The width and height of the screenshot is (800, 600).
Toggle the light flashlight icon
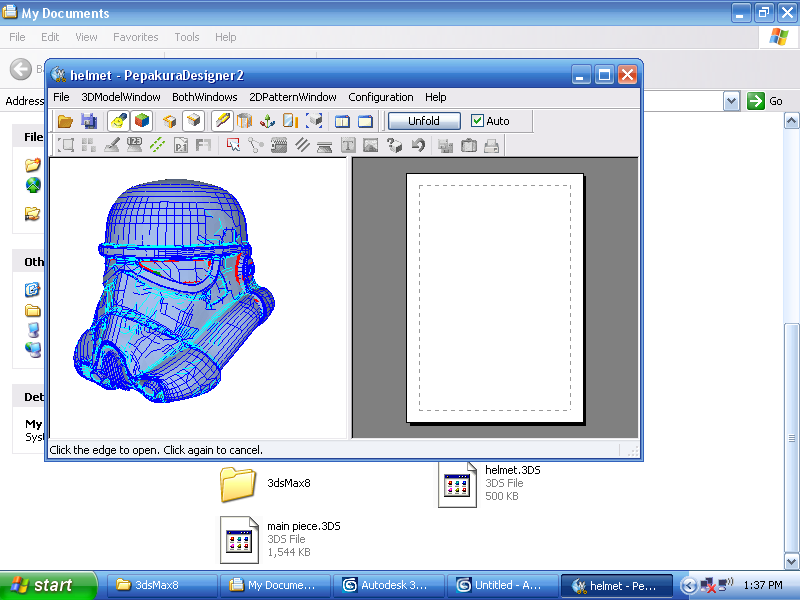tap(118, 121)
